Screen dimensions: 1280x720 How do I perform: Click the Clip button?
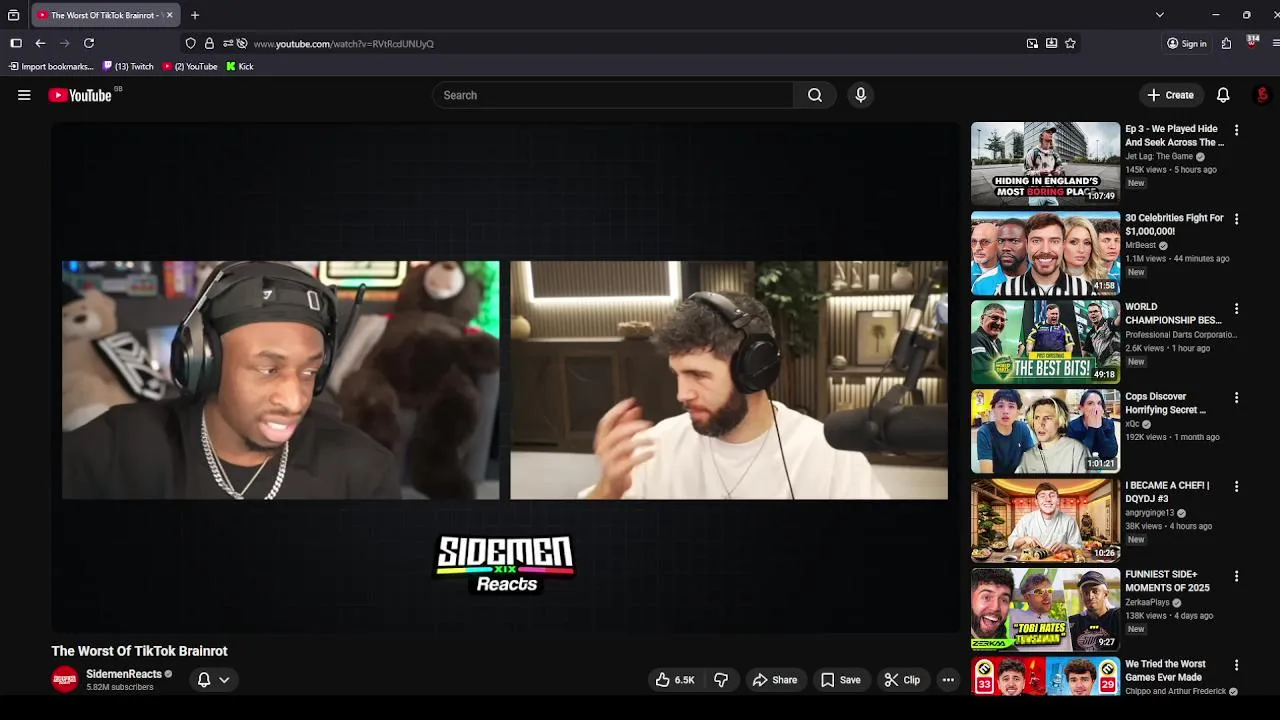(902, 680)
